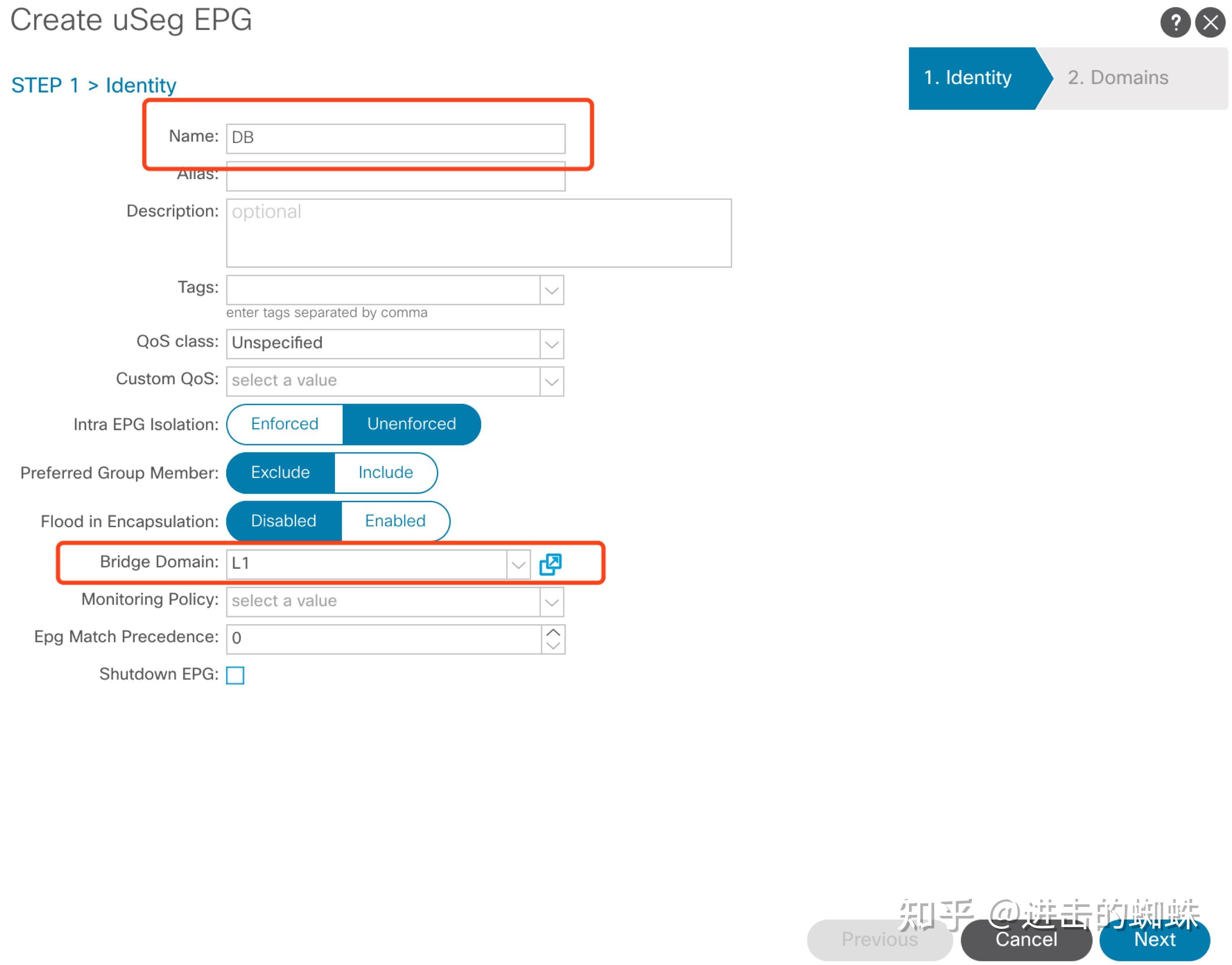
Task: Expand the Tags dropdown arrow
Action: point(551,290)
